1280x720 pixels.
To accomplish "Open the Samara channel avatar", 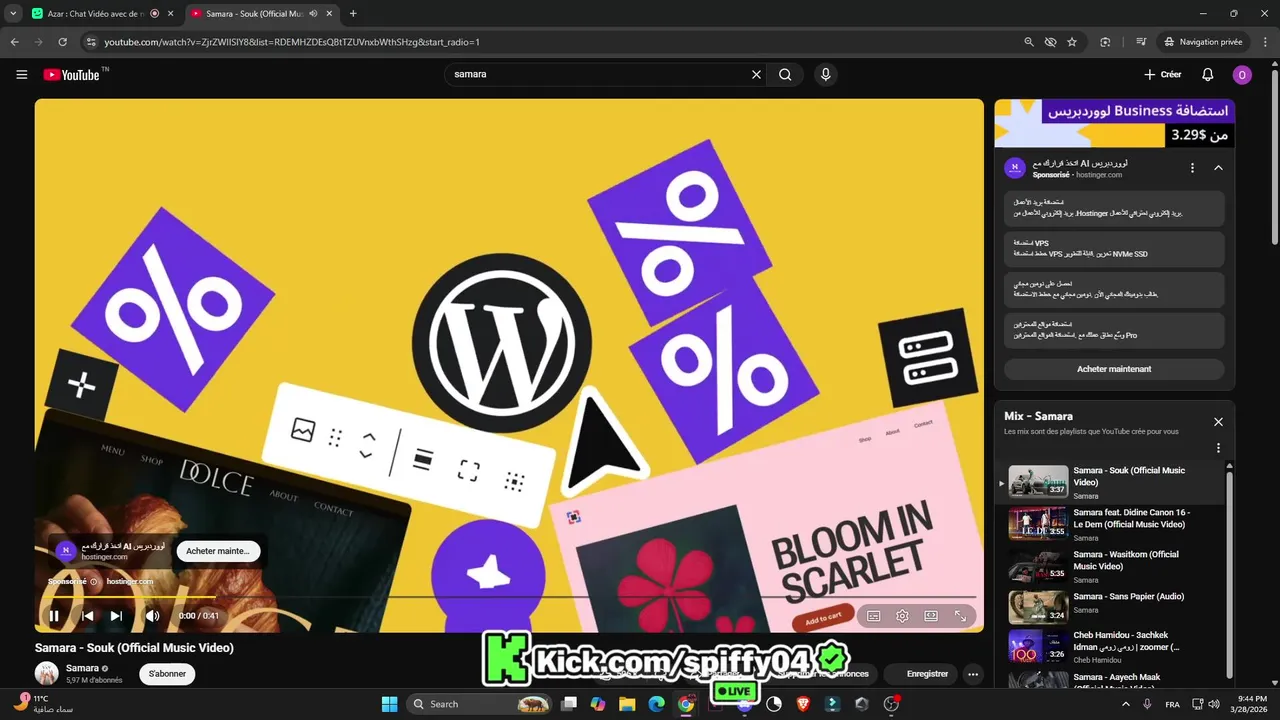I will tap(47, 673).
